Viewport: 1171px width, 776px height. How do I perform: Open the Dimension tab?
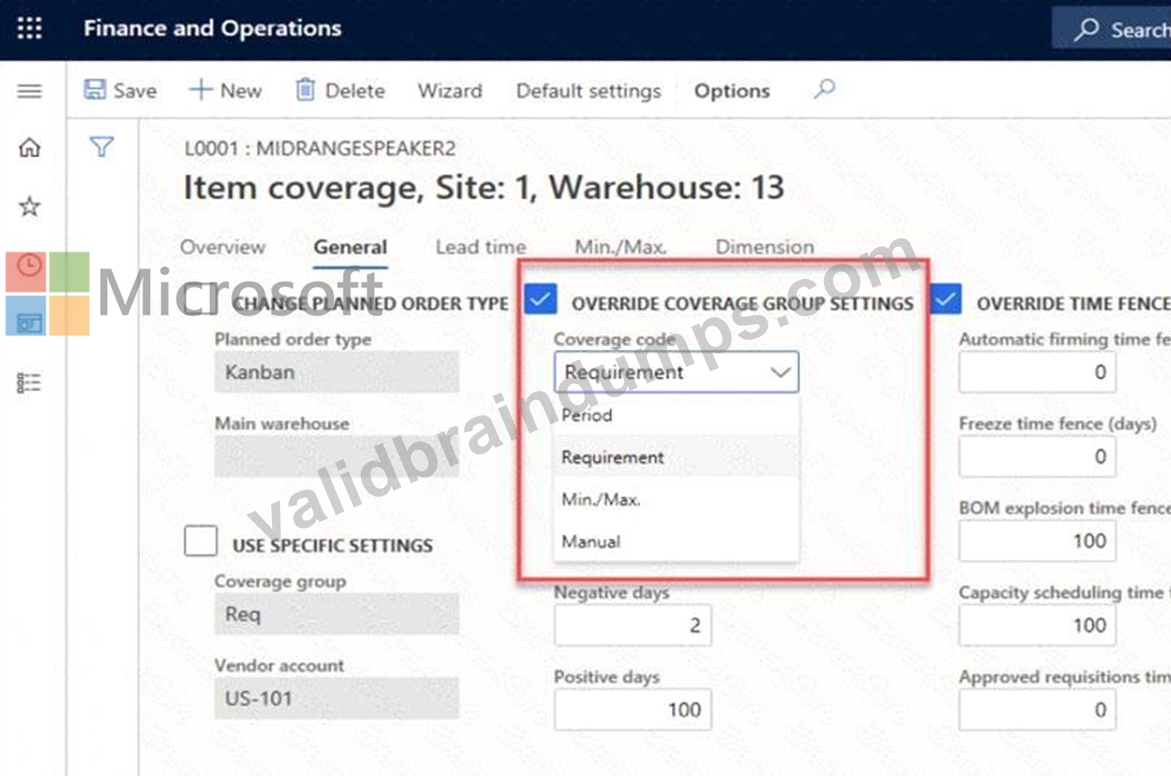click(765, 246)
